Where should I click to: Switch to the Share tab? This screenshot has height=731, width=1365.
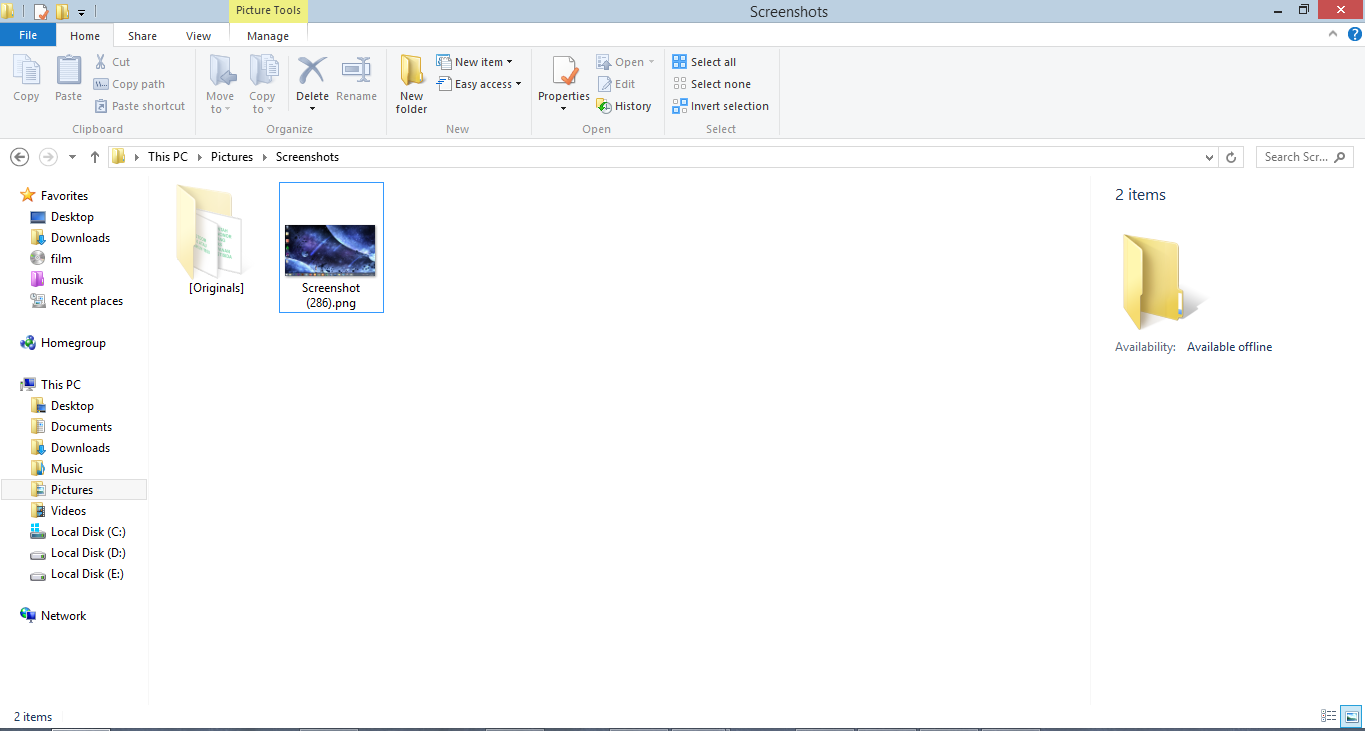(142, 35)
